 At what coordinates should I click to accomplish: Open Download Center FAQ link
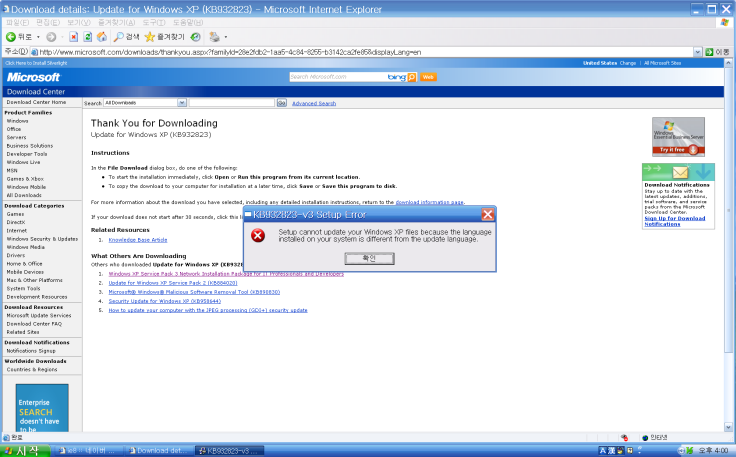coord(34,324)
